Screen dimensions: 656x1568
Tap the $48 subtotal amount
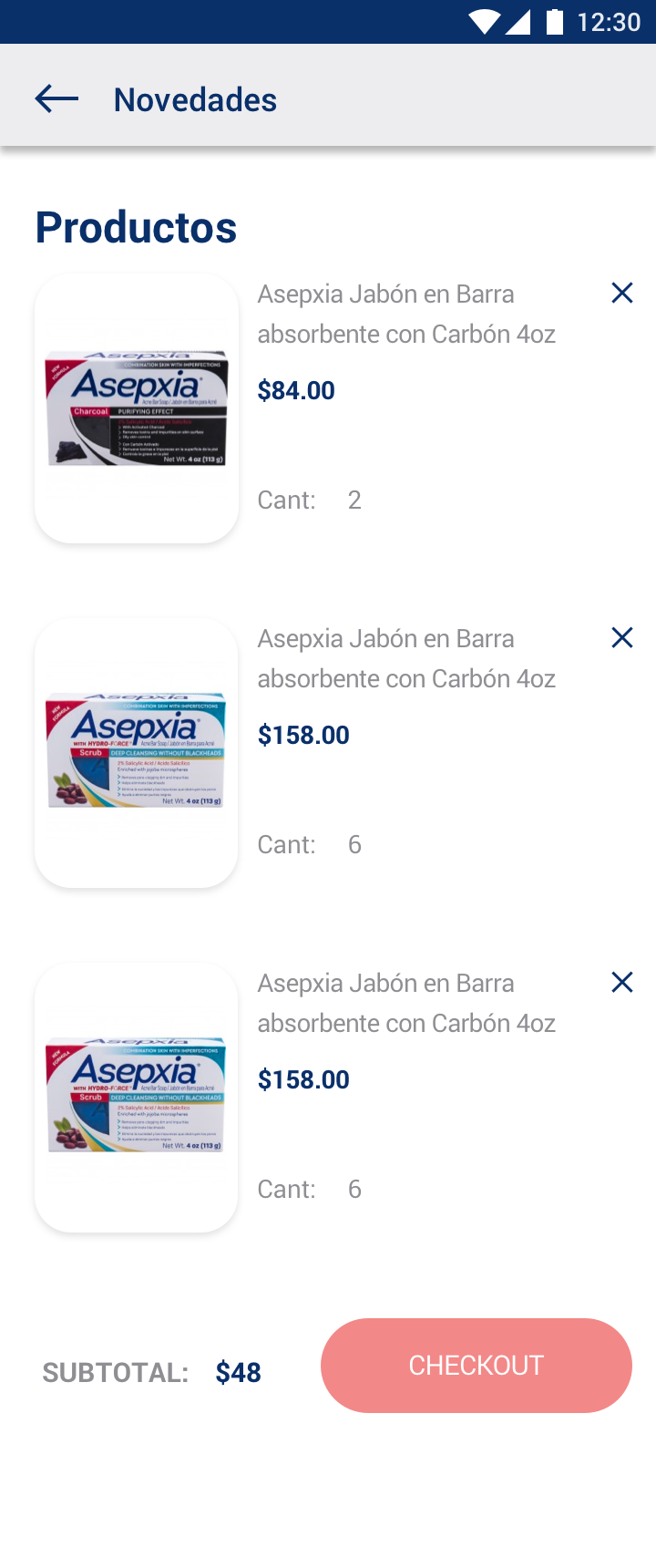239,1372
